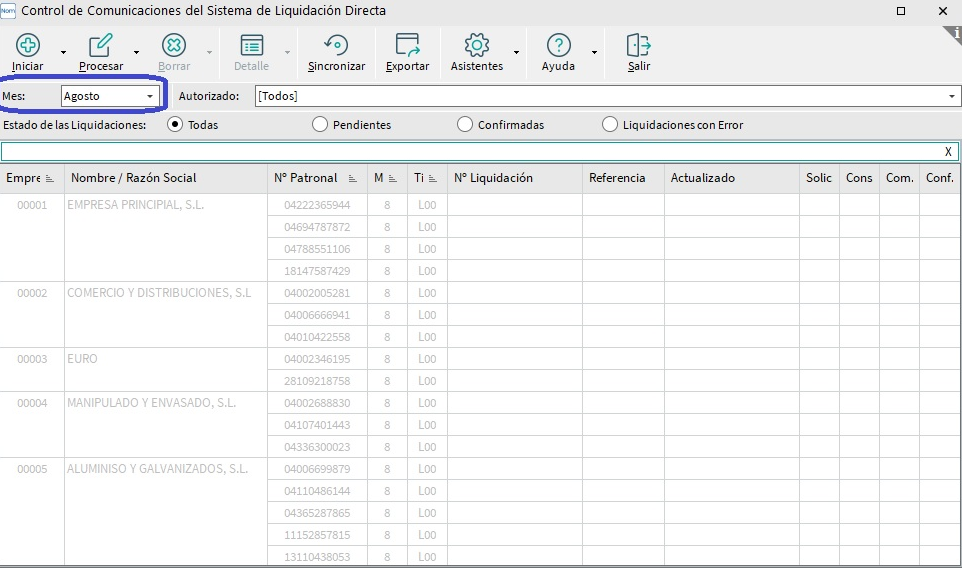962x568 pixels.
Task: Click the Solic column header
Action: [819, 178]
